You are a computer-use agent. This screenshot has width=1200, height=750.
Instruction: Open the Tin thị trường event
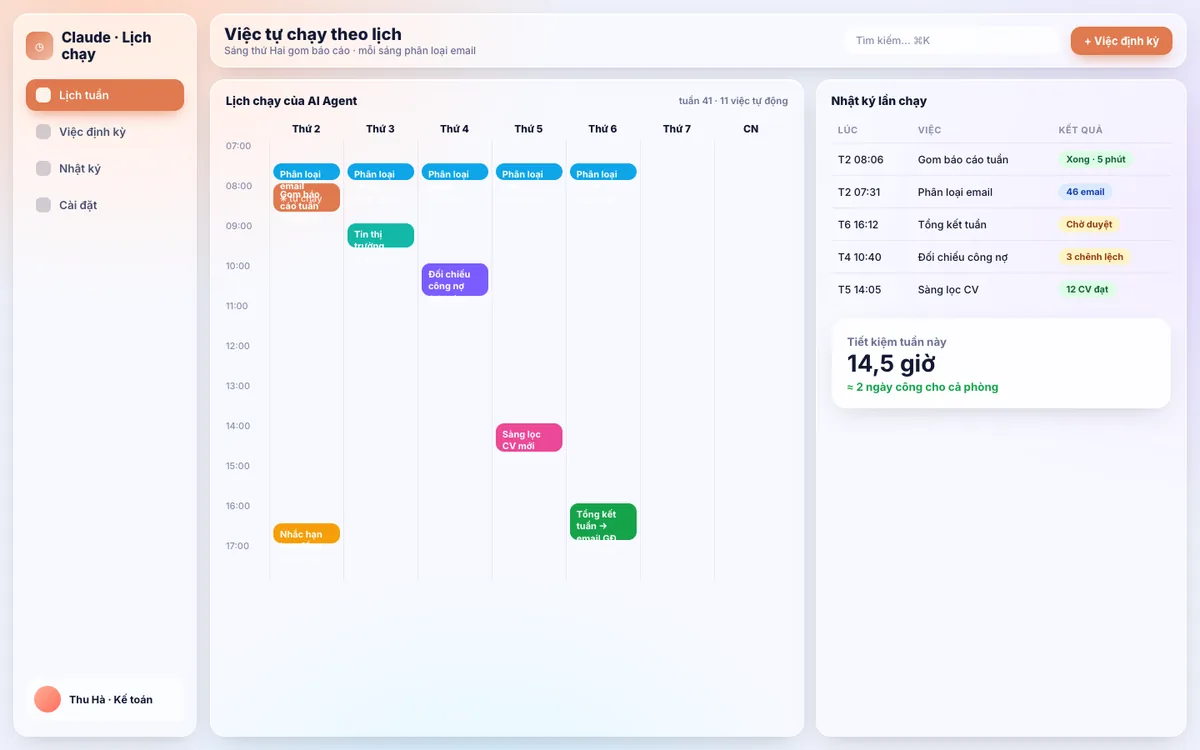click(x=380, y=235)
